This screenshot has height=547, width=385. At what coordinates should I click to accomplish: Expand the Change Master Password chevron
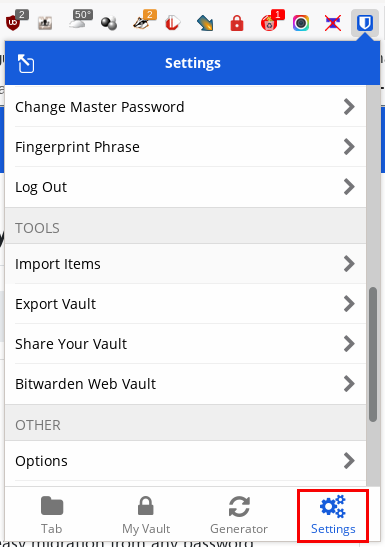[x=349, y=107]
